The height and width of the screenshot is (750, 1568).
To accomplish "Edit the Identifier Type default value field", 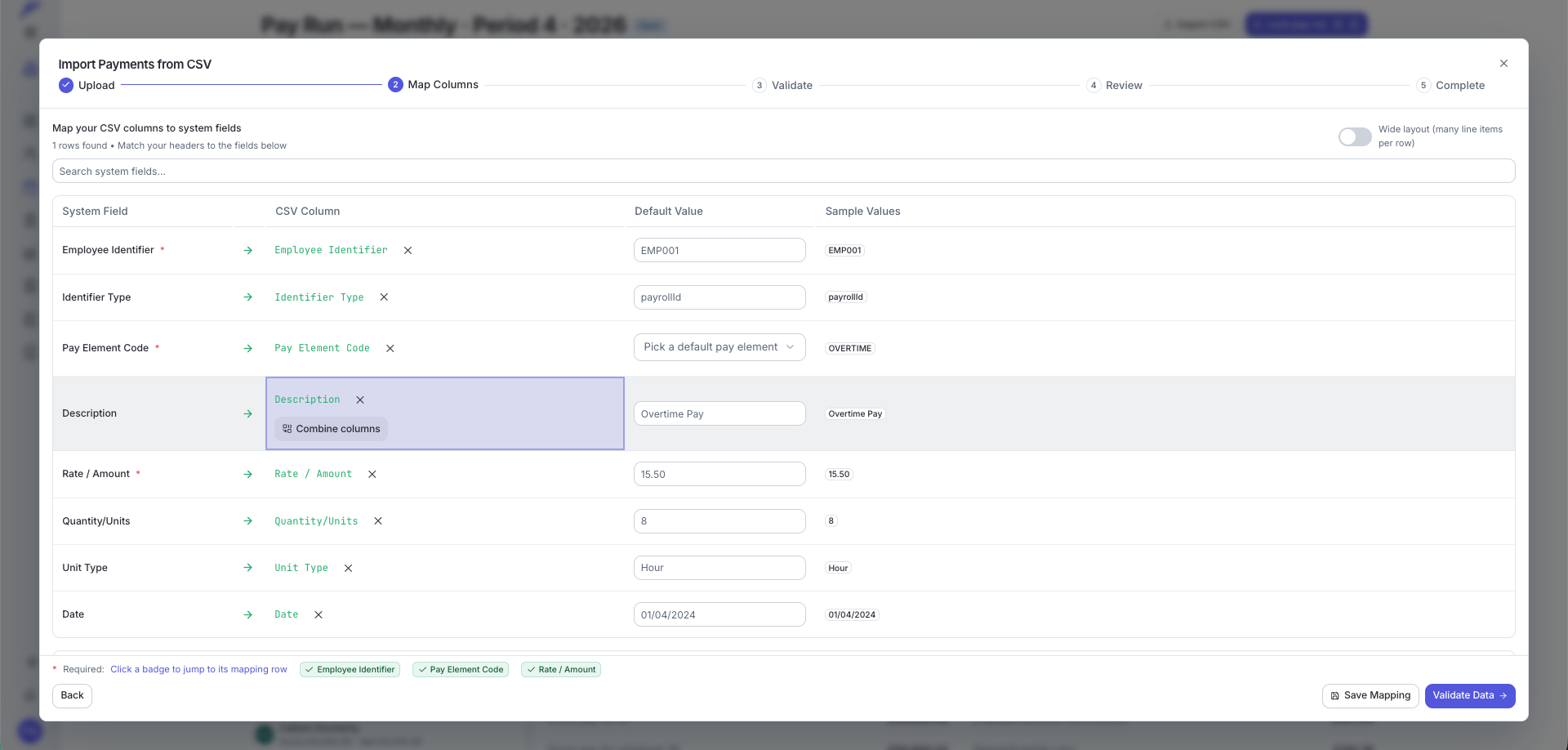I will pyautogui.click(x=719, y=297).
